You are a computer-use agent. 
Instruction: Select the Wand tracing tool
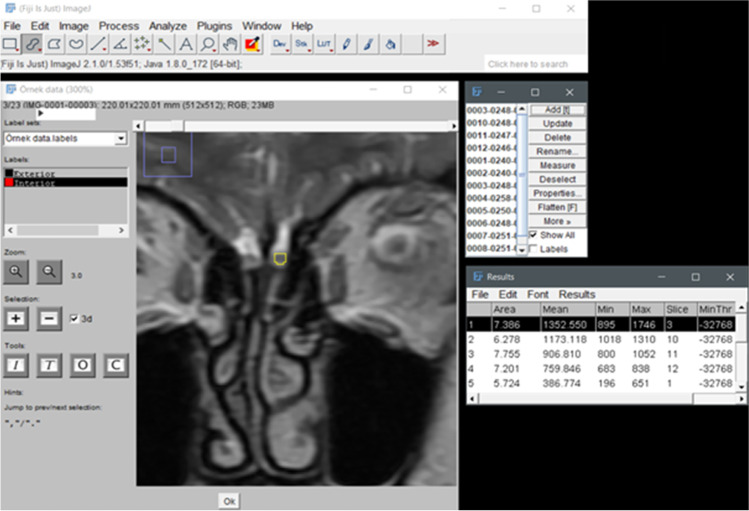point(164,44)
